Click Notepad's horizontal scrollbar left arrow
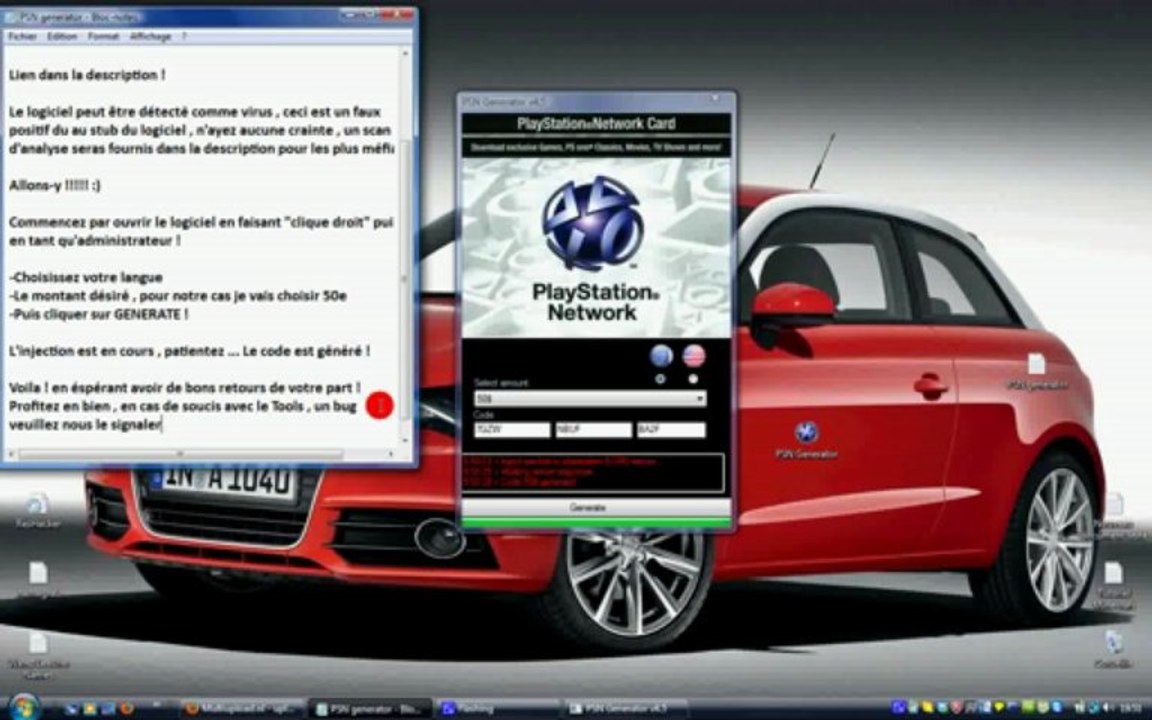The height and width of the screenshot is (720, 1152). (x=10, y=455)
